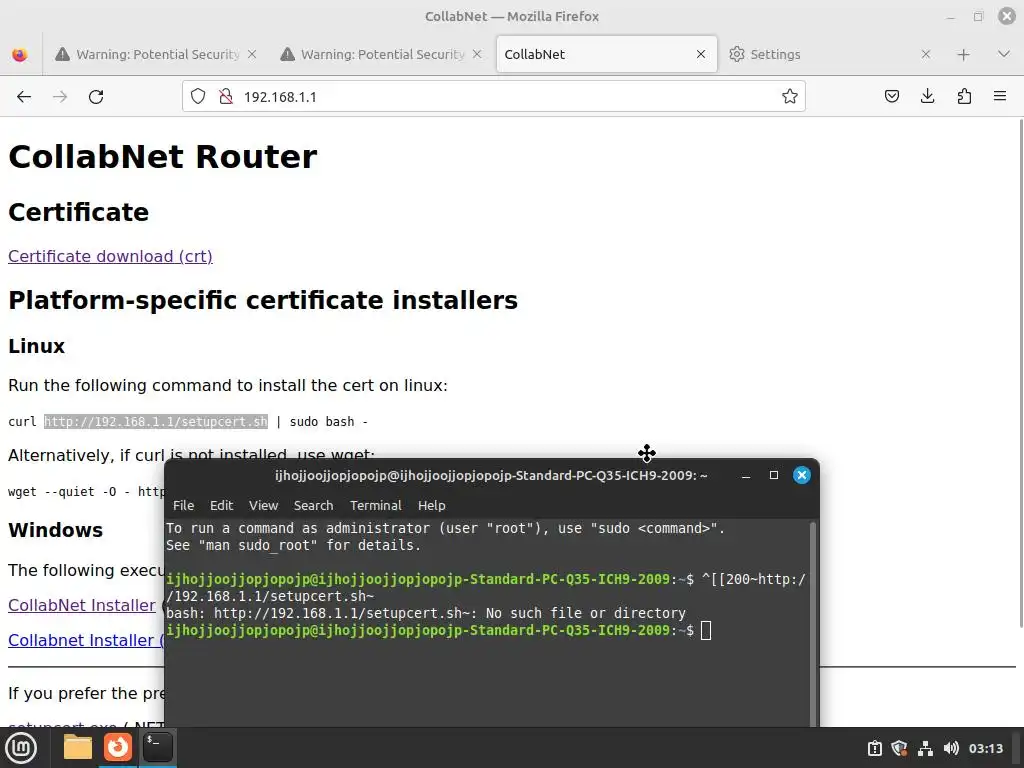Image resolution: width=1024 pixels, height=768 pixels.
Task: Close the first Warning security tab
Action: tap(252, 54)
